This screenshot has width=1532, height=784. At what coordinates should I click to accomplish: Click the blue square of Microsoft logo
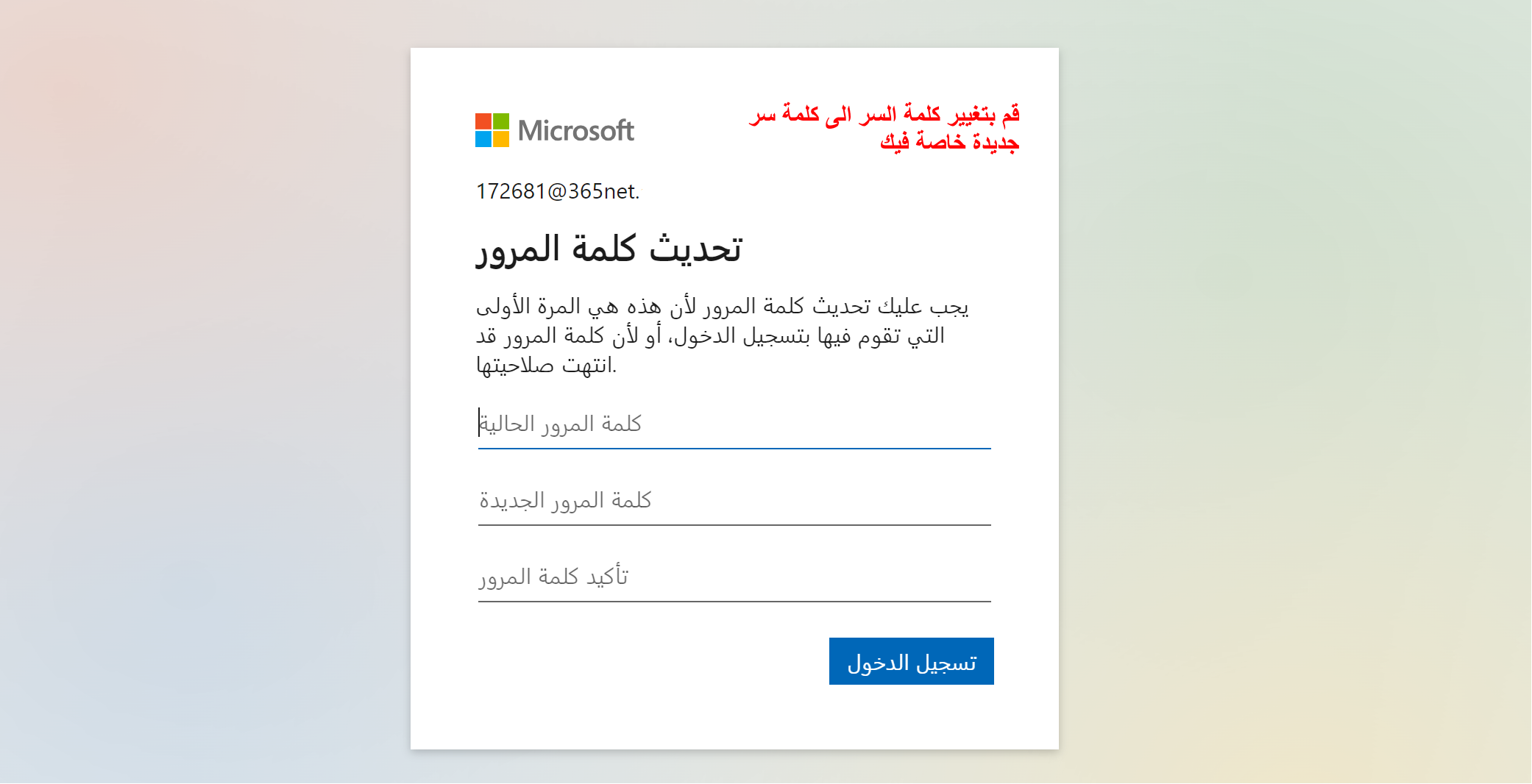(x=483, y=139)
